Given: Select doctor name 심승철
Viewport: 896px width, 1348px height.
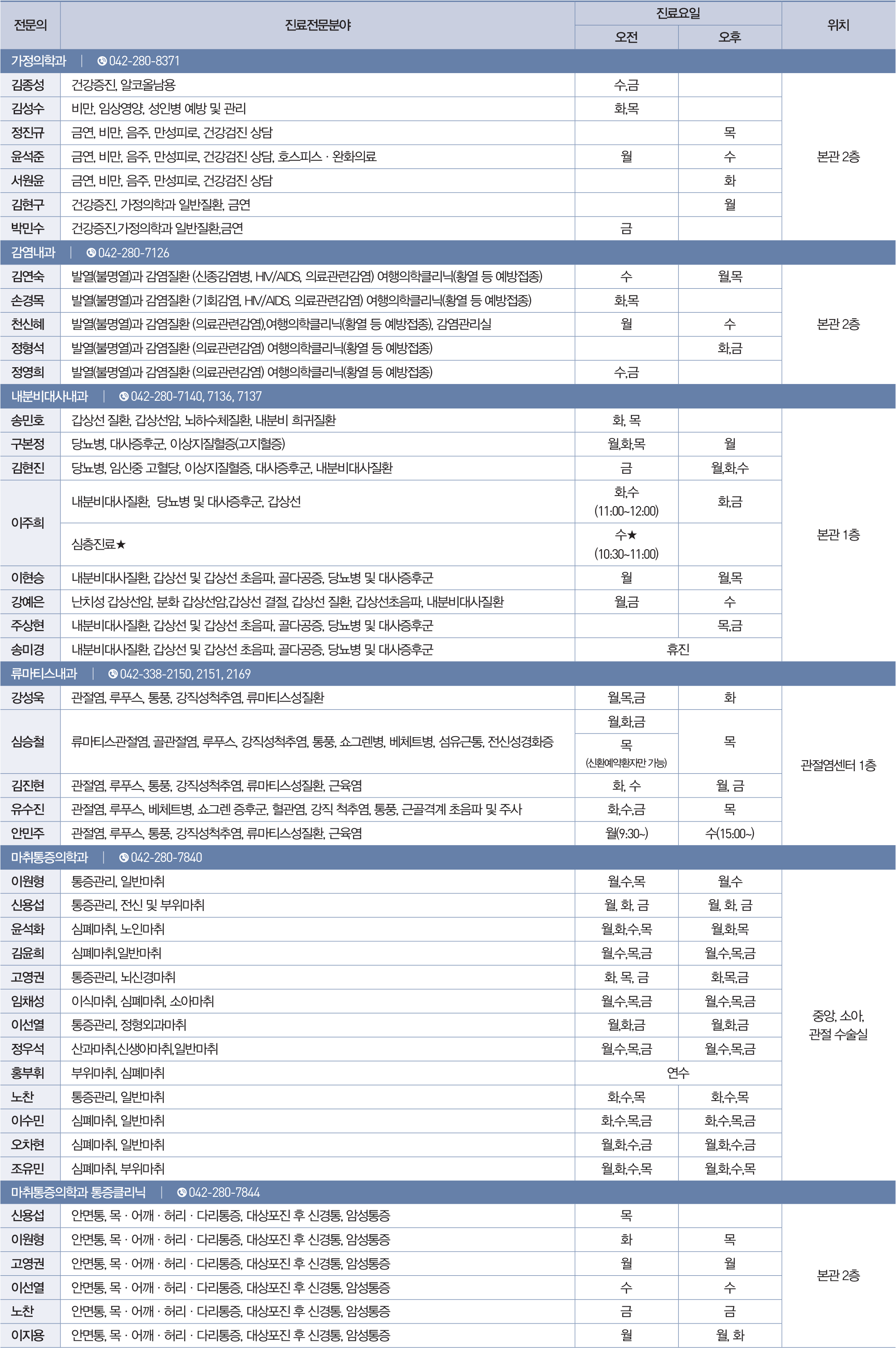Looking at the screenshot, I should (x=28, y=742).
